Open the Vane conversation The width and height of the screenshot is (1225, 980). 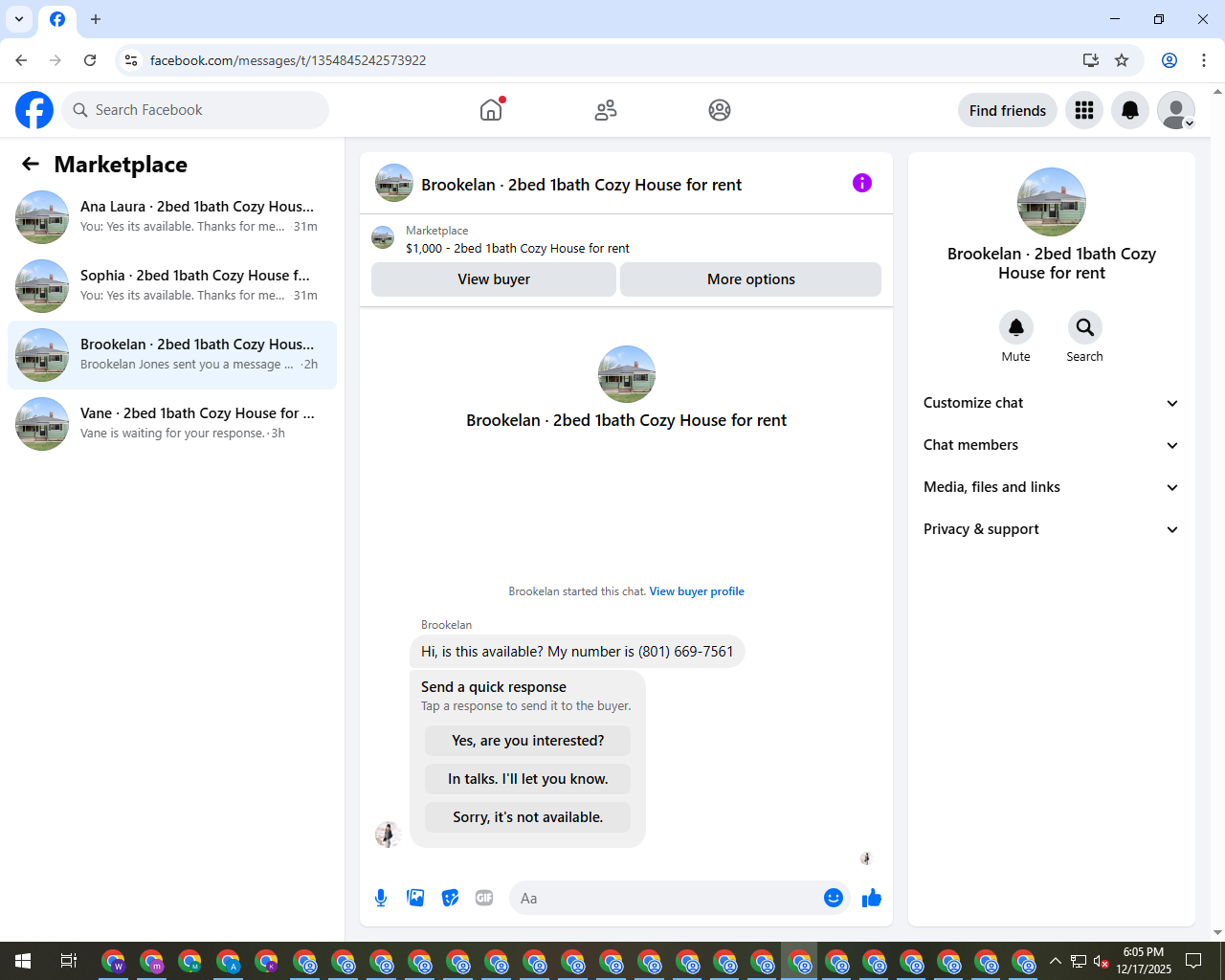pyautogui.click(x=172, y=424)
